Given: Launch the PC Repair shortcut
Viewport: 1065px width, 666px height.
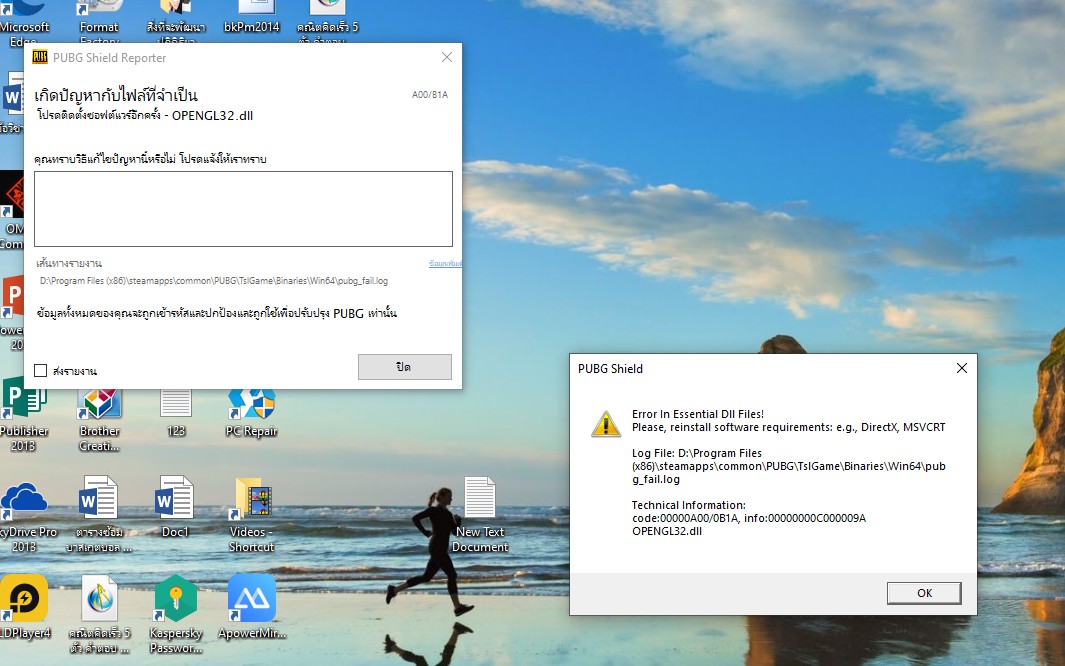Looking at the screenshot, I should coord(251,413).
